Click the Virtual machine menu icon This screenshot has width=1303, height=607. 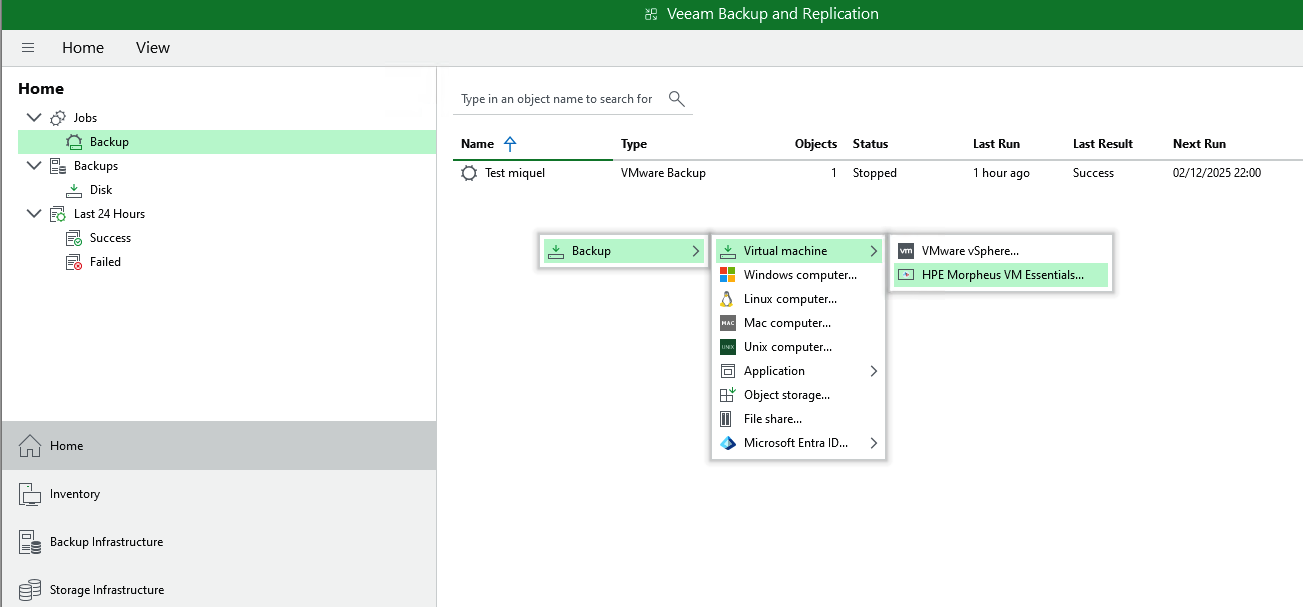pos(727,251)
